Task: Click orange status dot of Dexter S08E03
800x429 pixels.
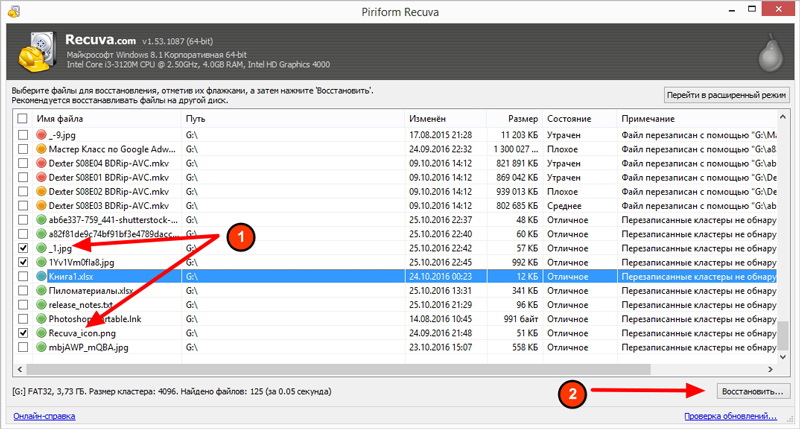Action: (x=41, y=206)
